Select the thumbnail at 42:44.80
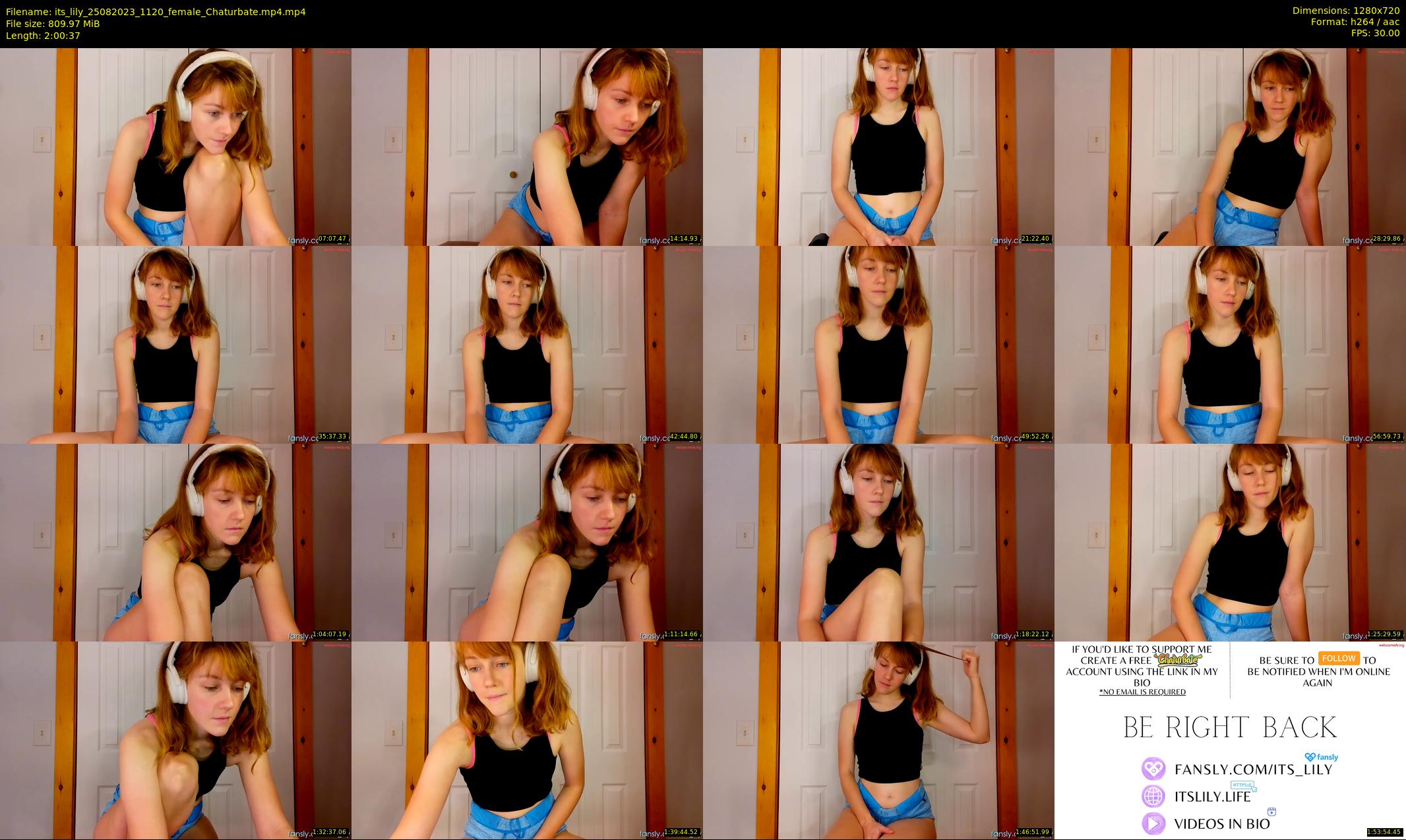 click(527, 344)
